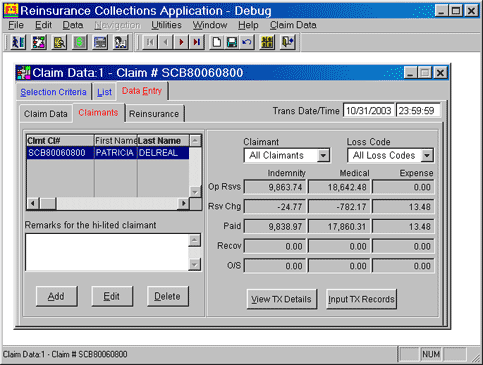The height and width of the screenshot is (365, 483).
Task: Click the running figure toolbar icon
Action: point(18,42)
